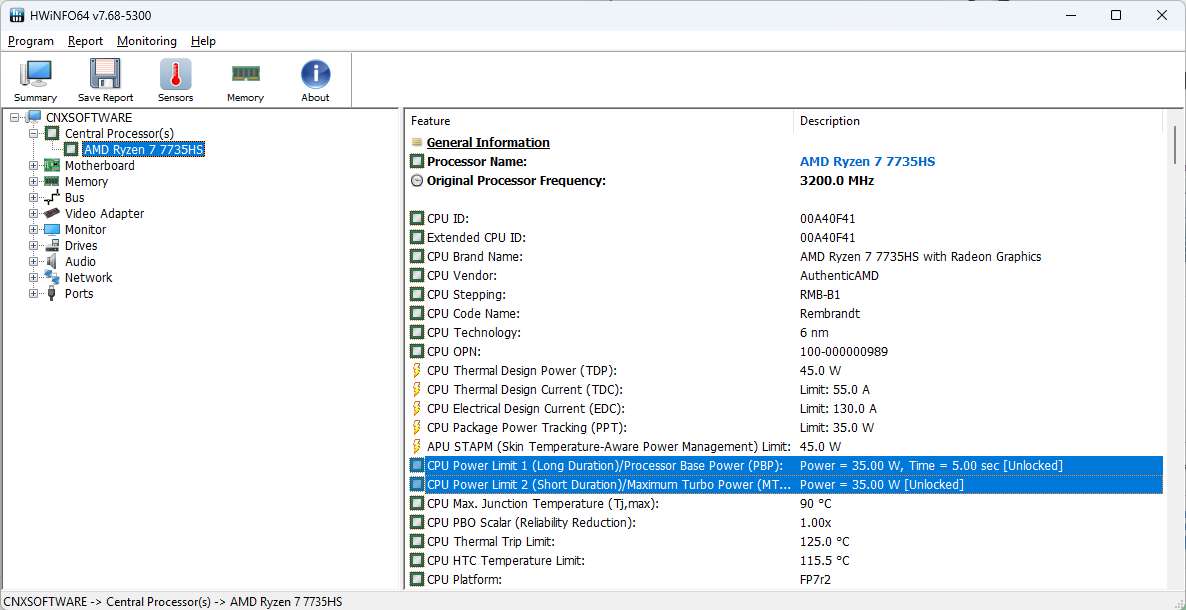1186x610 pixels.
Task: Click the chip icon beside CPU Code Name
Action: [x=417, y=313]
